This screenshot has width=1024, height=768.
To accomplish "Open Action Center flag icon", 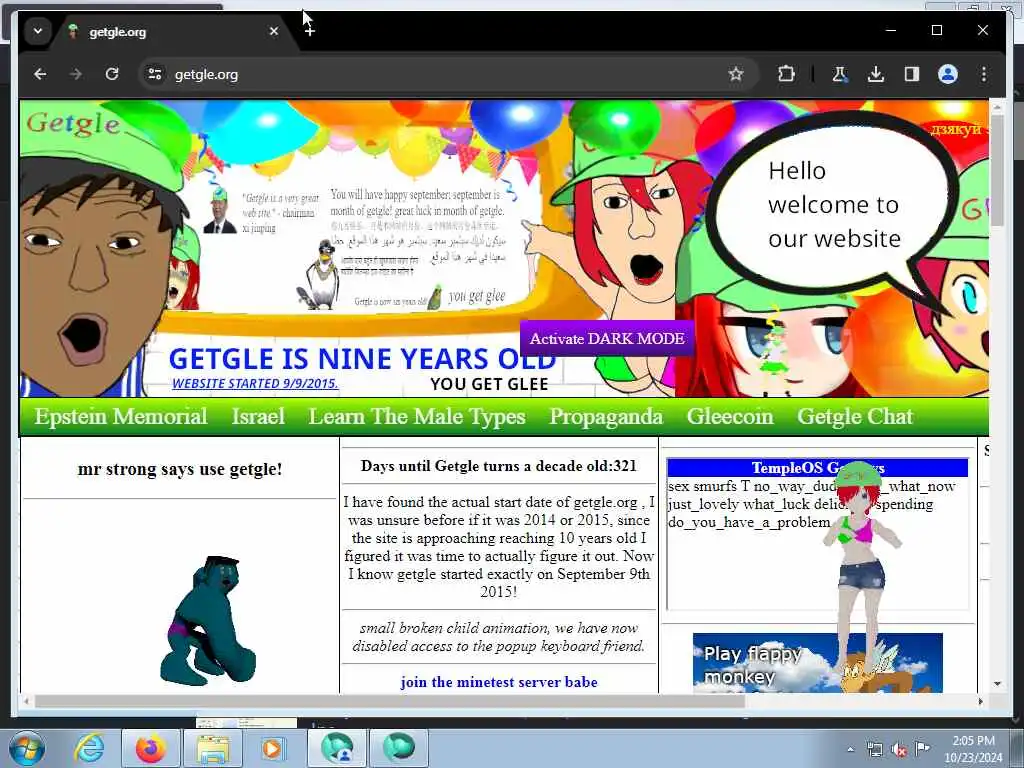I will 922,748.
